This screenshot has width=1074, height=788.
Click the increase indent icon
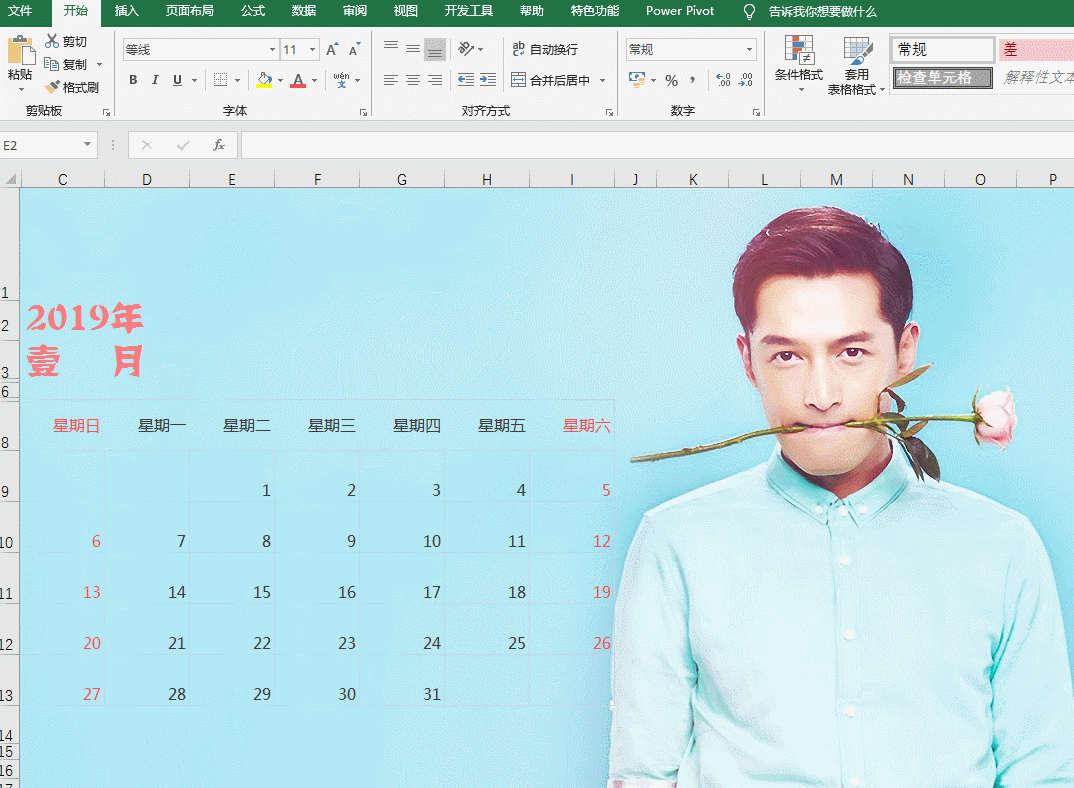pyautogui.click(x=488, y=80)
